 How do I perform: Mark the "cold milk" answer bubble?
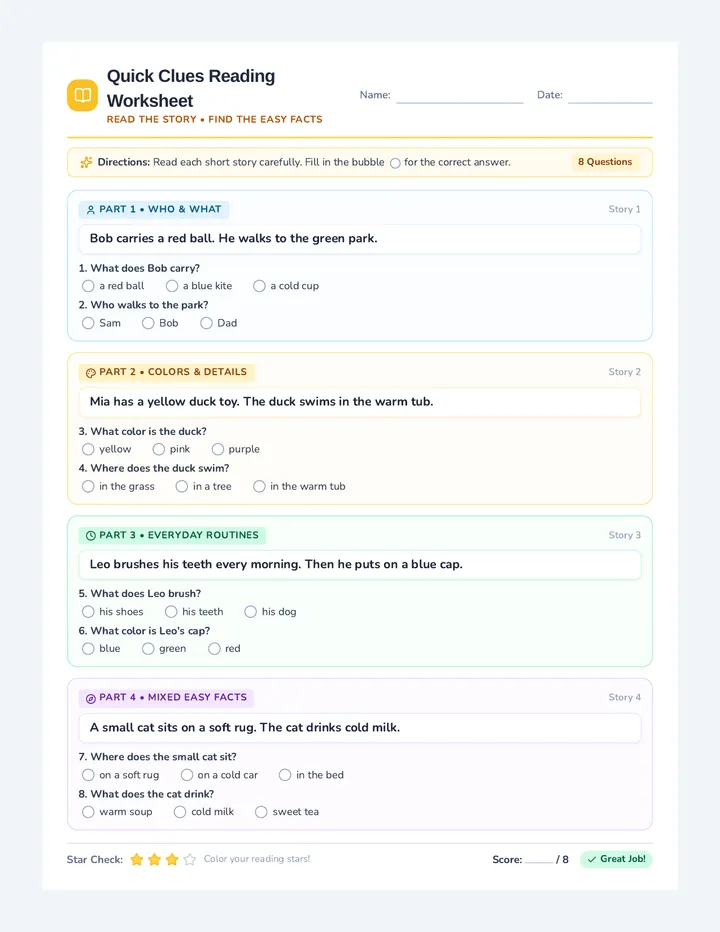tap(180, 812)
